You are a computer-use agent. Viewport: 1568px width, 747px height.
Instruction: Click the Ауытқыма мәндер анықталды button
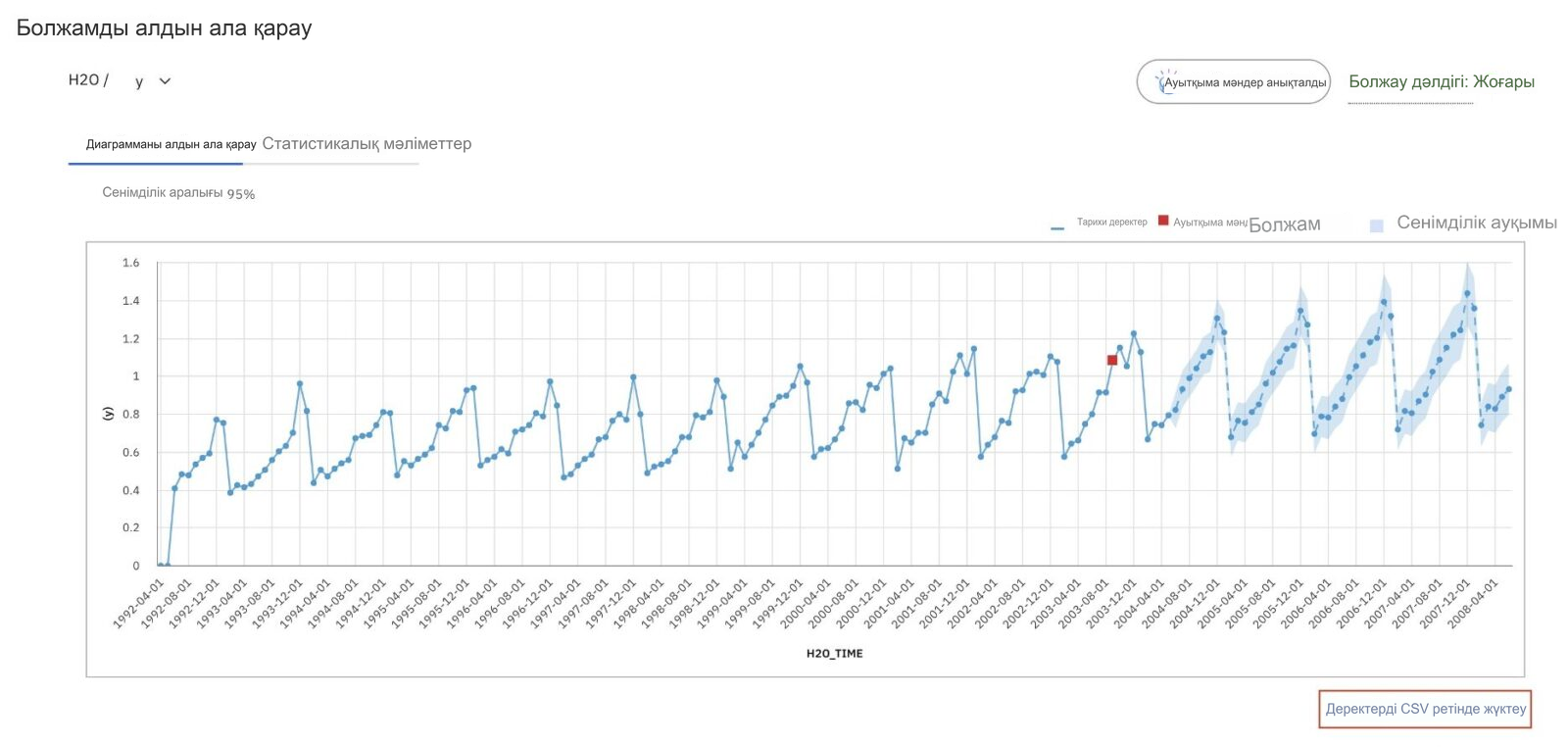pos(1233,82)
